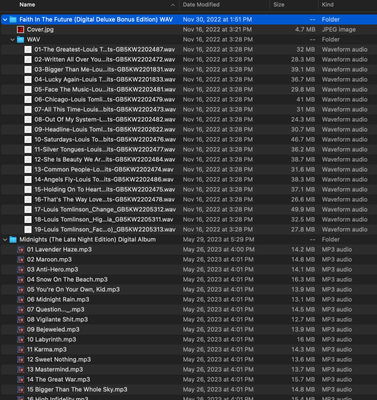Select 15 Bigger Than The Whole Sky.mp3
This screenshot has height=400, width=377.
pos(77,390)
